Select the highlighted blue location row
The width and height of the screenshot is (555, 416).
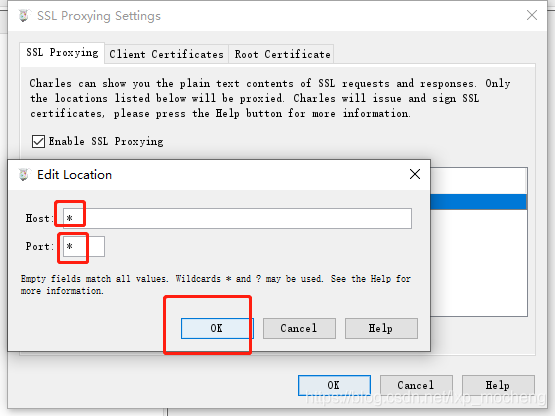pos(479,202)
